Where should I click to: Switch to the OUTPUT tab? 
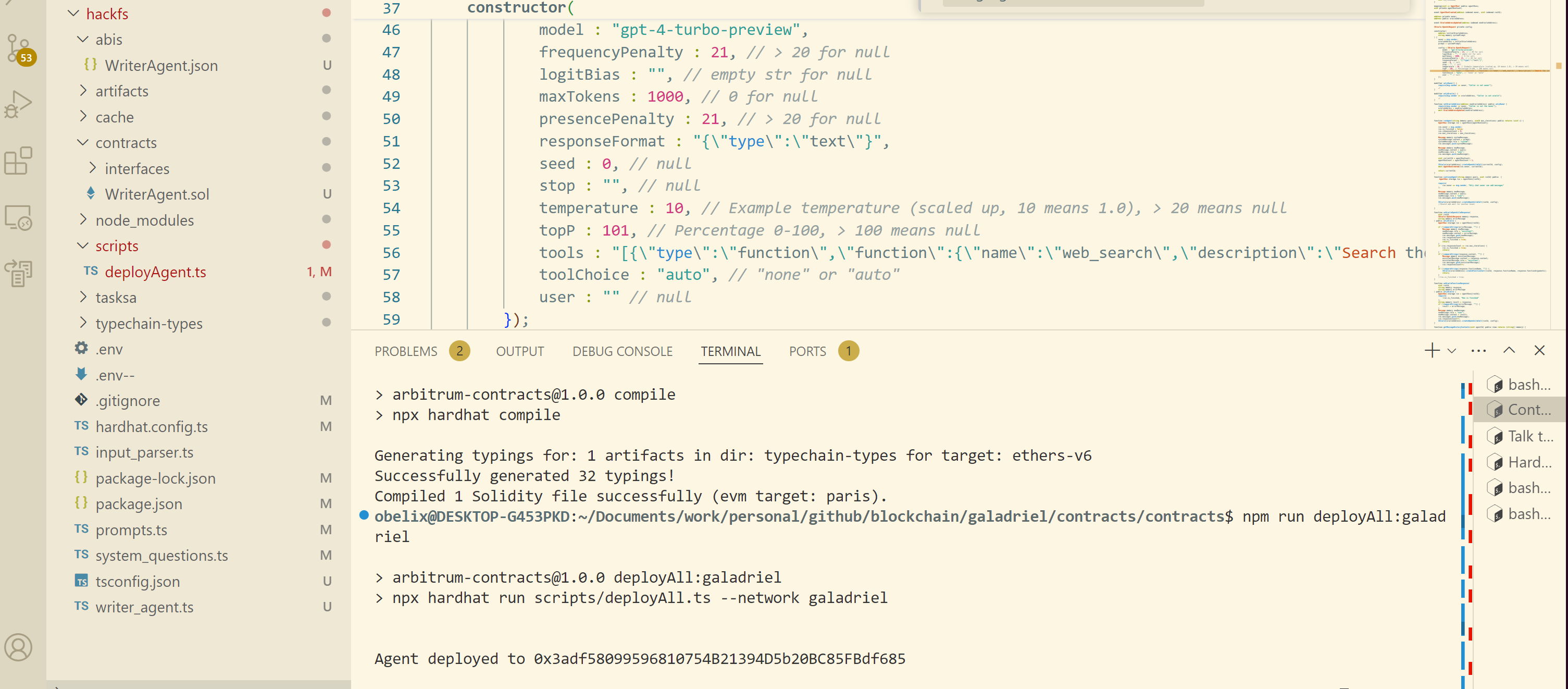520,351
